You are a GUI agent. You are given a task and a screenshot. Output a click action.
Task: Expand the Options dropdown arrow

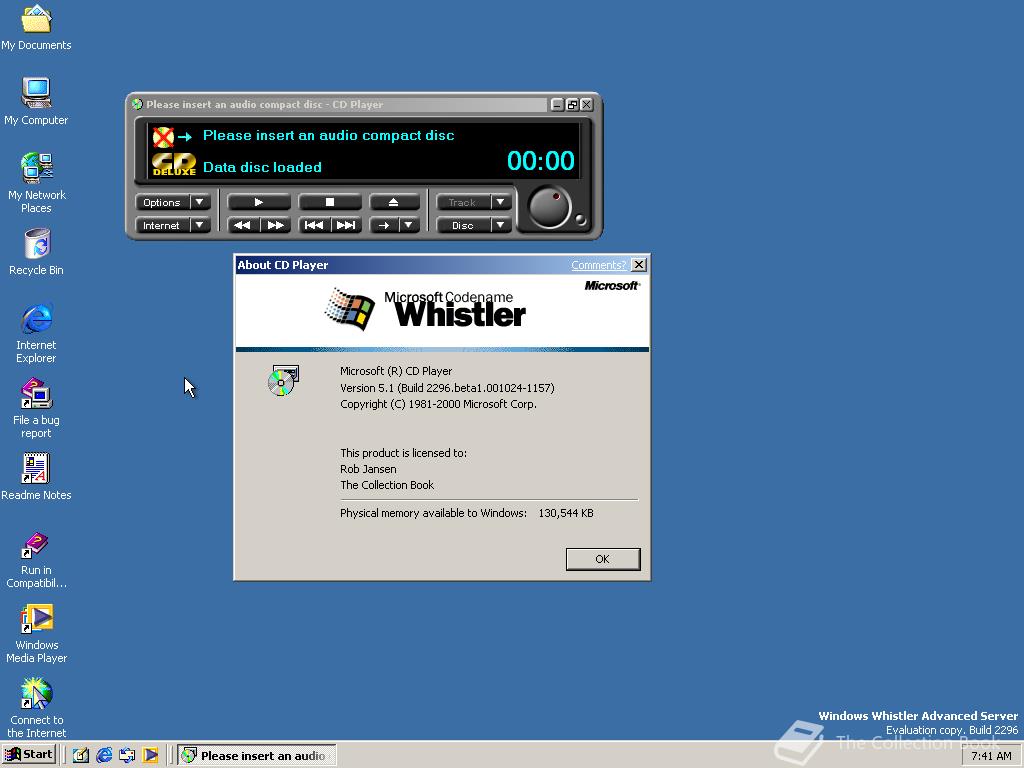(x=200, y=202)
